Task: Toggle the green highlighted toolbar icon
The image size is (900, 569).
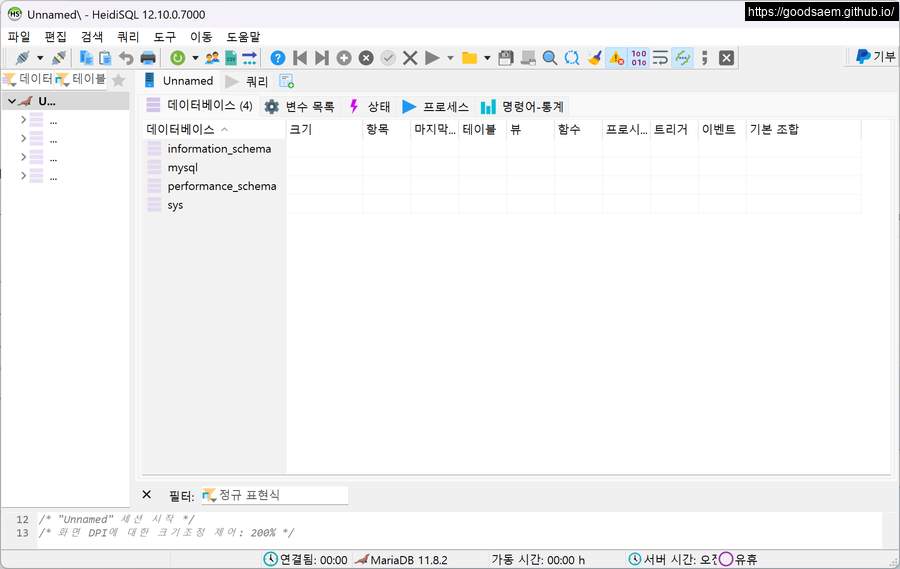Action: point(682,58)
